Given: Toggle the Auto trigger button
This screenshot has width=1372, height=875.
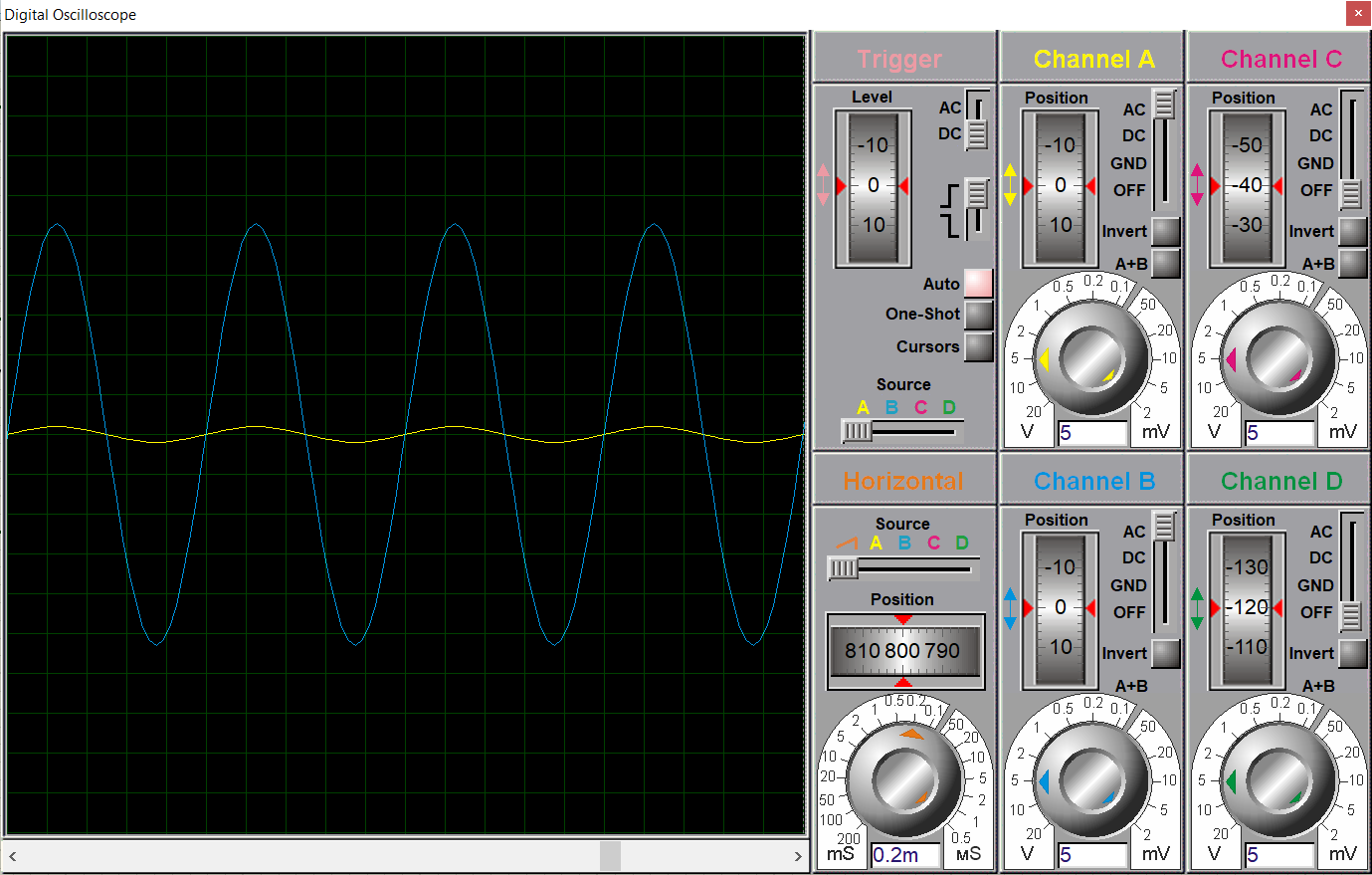Looking at the screenshot, I should [979, 284].
